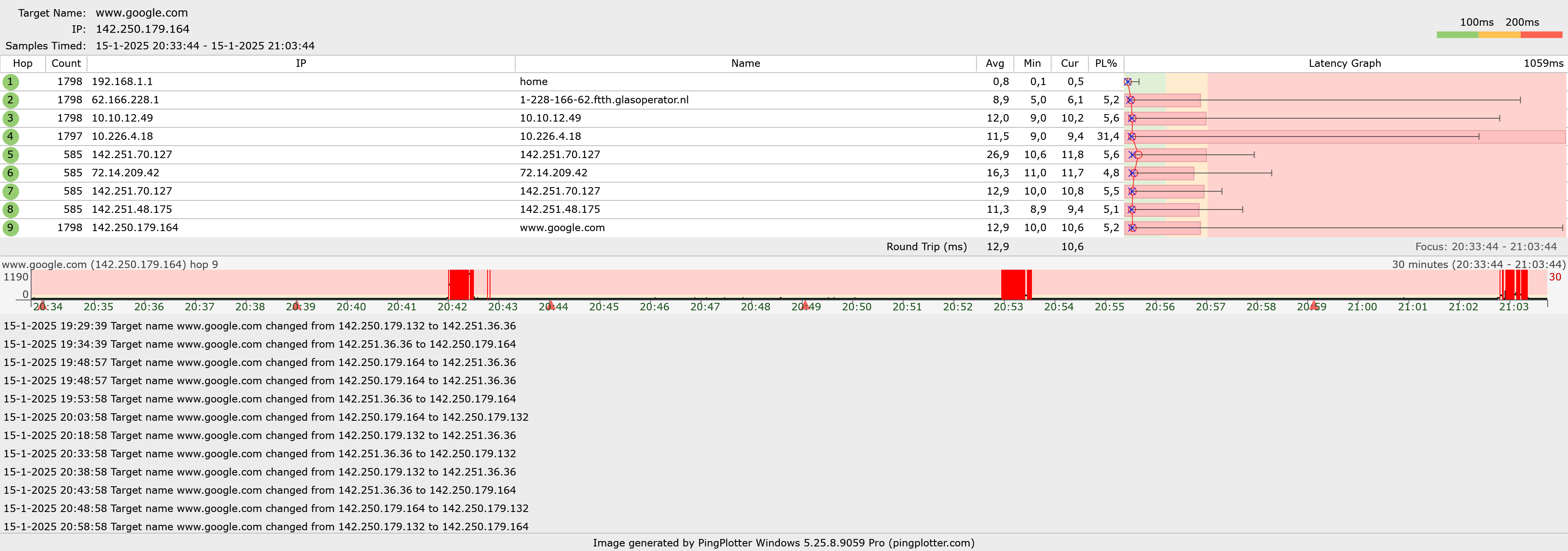Click the green 100ms legend swatch

1457,35
